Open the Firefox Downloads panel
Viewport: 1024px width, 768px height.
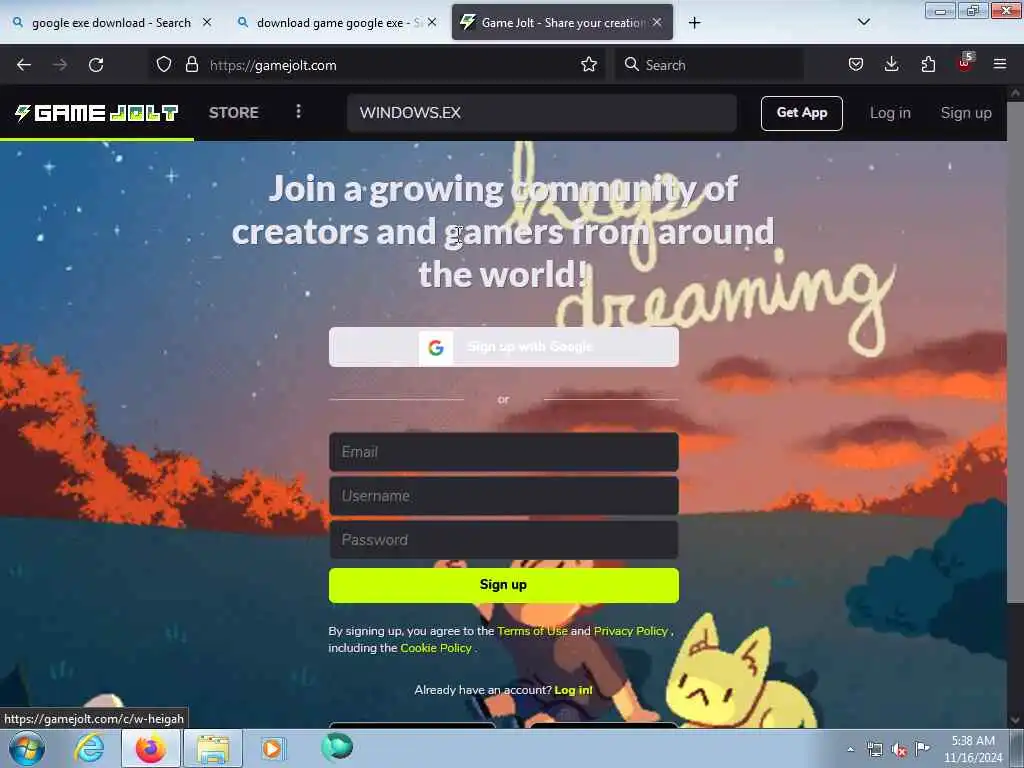tap(891, 65)
